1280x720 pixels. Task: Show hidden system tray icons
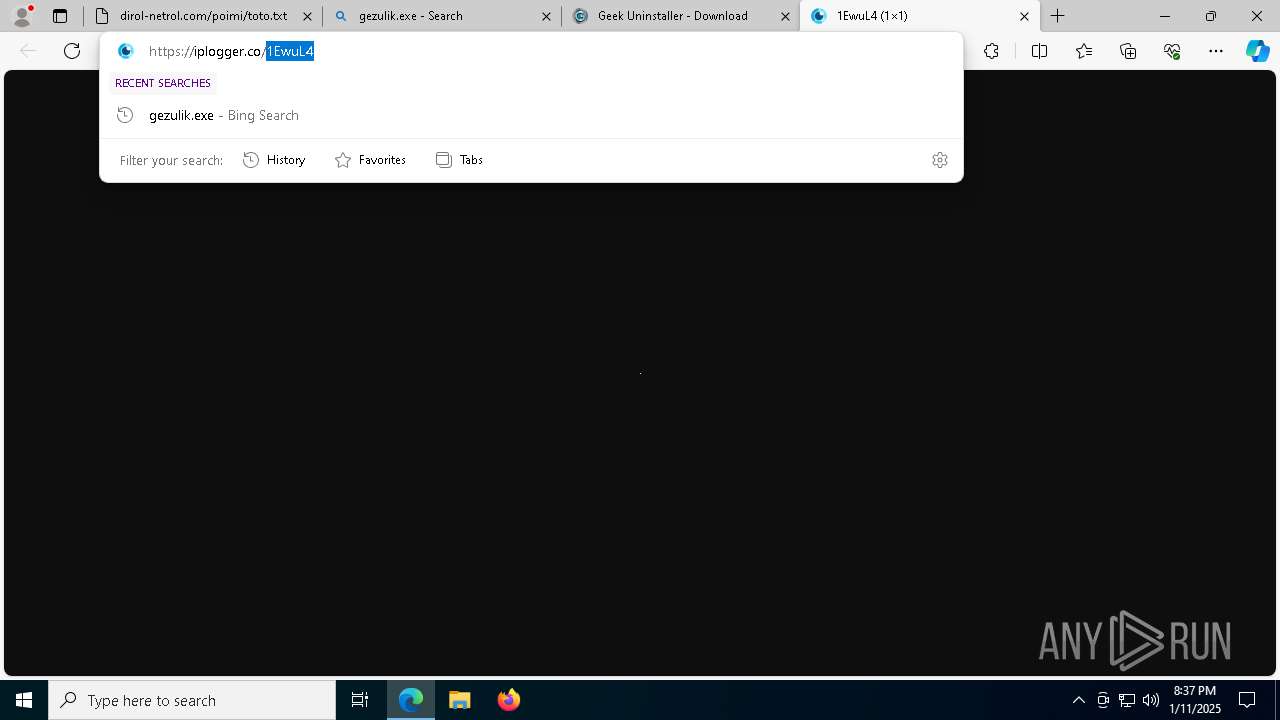(x=1078, y=700)
